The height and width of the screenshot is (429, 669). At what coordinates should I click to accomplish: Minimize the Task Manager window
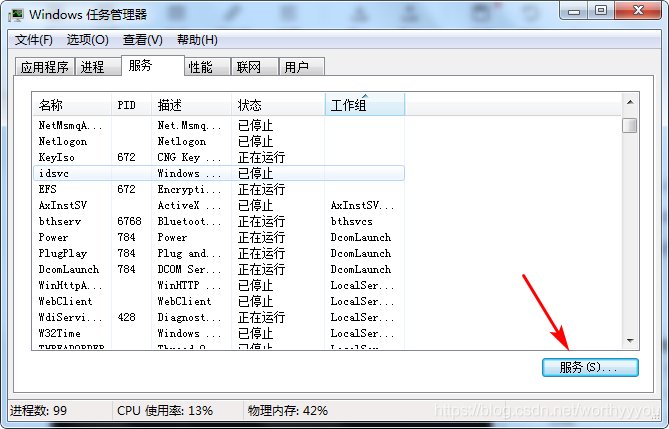click(x=574, y=10)
